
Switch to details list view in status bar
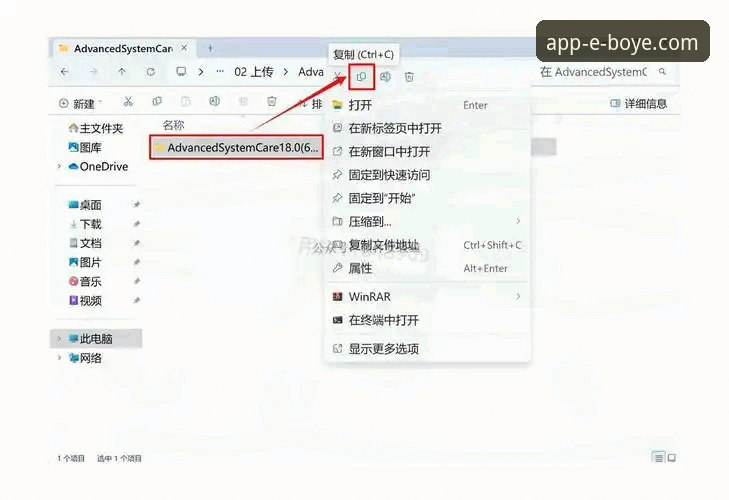(x=658, y=458)
